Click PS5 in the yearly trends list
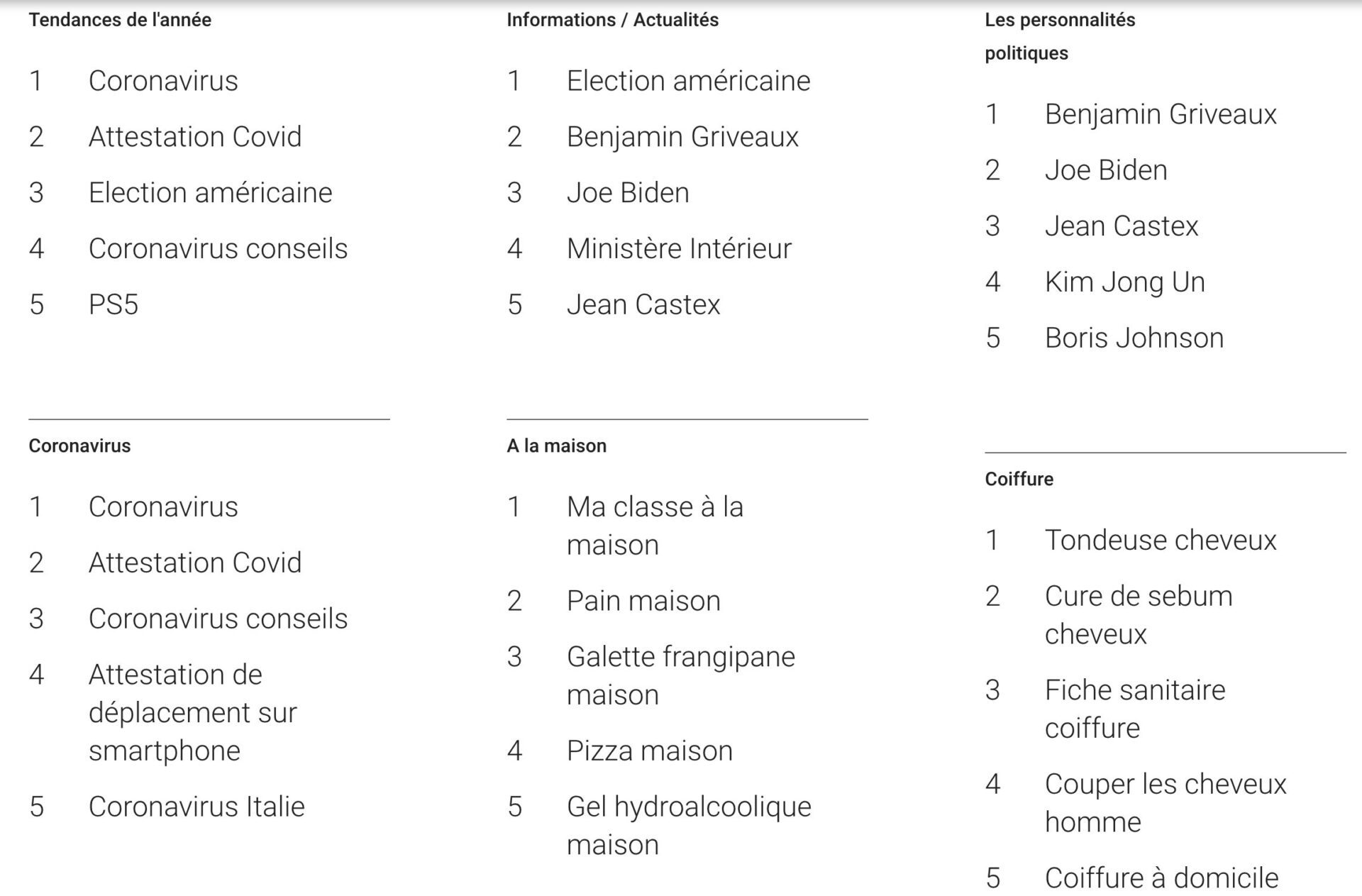This screenshot has height=896, width=1362. click(113, 304)
